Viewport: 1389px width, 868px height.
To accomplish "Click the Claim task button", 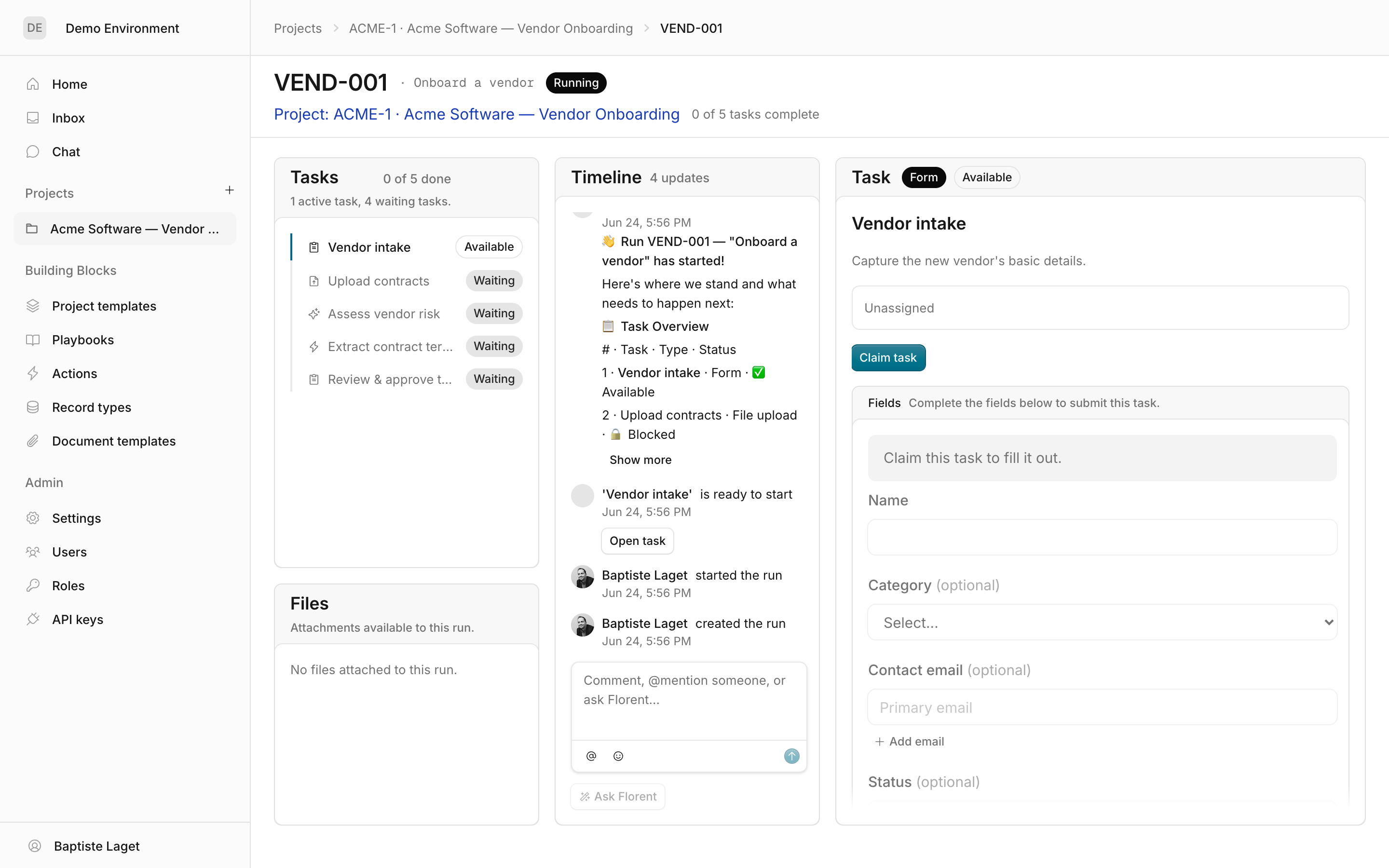I will click(x=888, y=358).
